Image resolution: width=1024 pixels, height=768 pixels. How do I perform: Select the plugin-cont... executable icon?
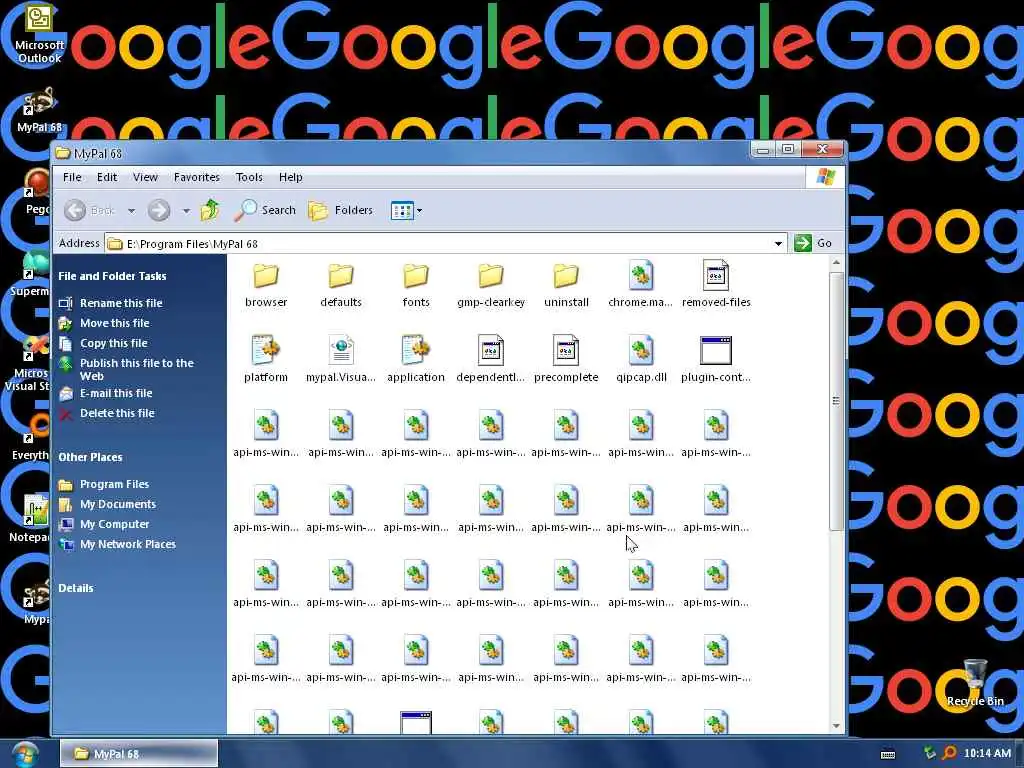click(716, 351)
